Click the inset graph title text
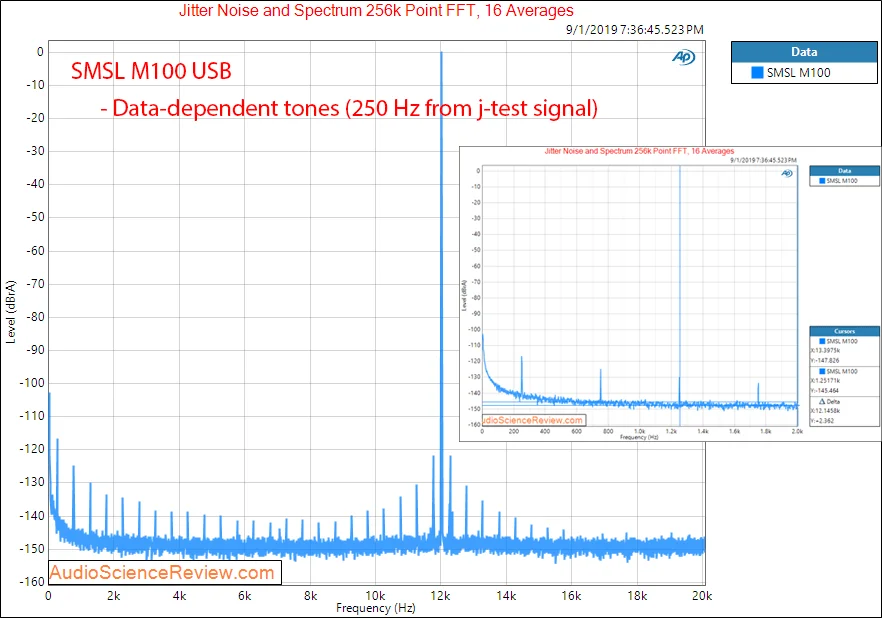This screenshot has width=882, height=618. tap(639, 151)
